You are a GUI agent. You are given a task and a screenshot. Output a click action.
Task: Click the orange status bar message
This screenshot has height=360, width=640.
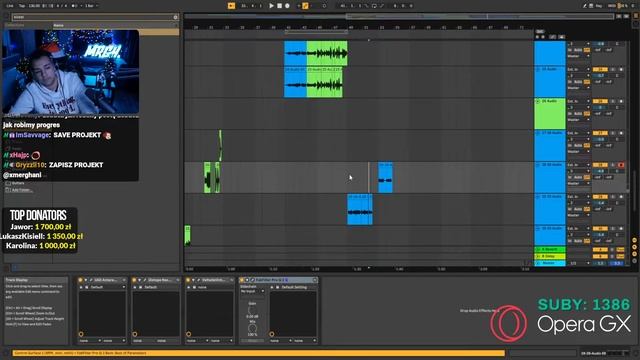[258, 353]
